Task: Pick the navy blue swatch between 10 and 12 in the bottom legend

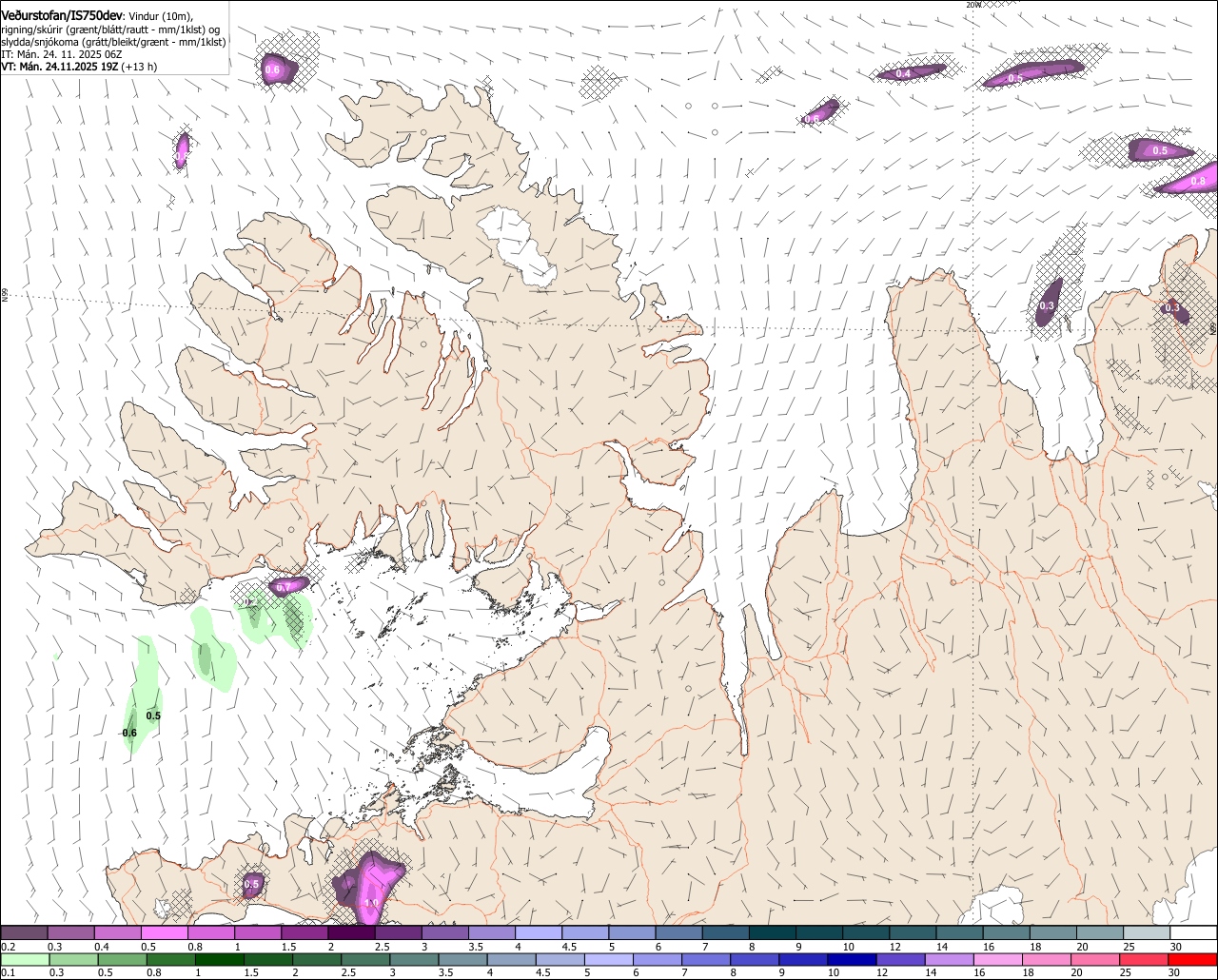Action: coord(852,960)
